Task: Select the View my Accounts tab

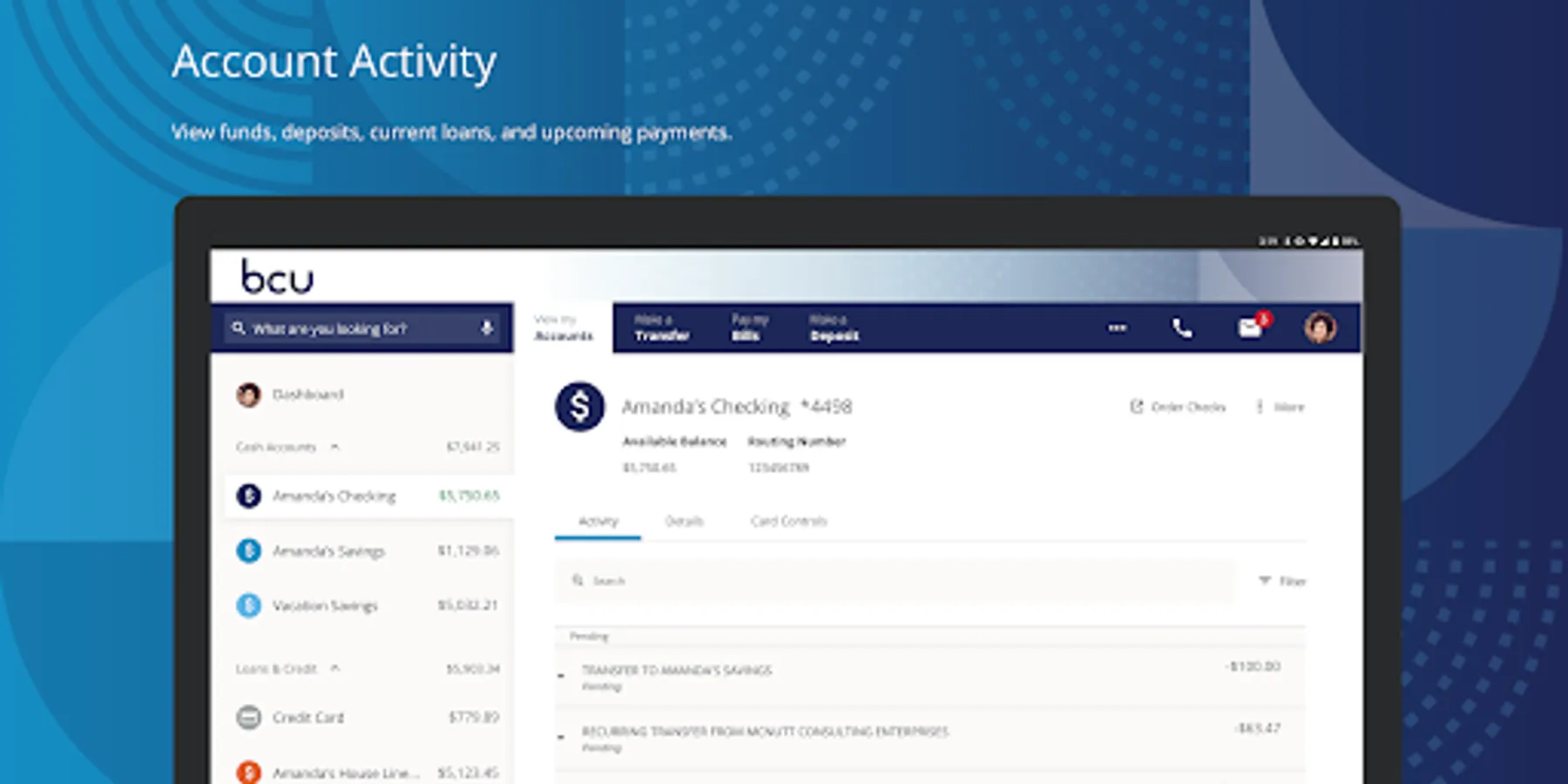Action: point(564,328)
